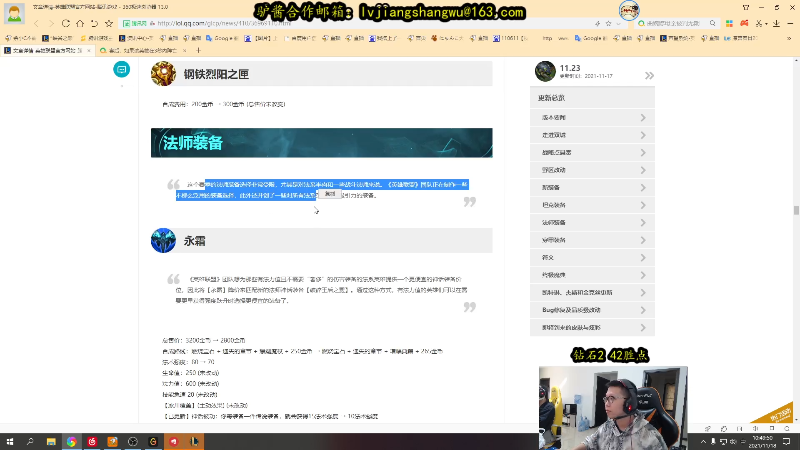This screenshot has height=450, width=800.
Task: Click the scissors screenshot tool icon
Action: (x=759, y=23)
